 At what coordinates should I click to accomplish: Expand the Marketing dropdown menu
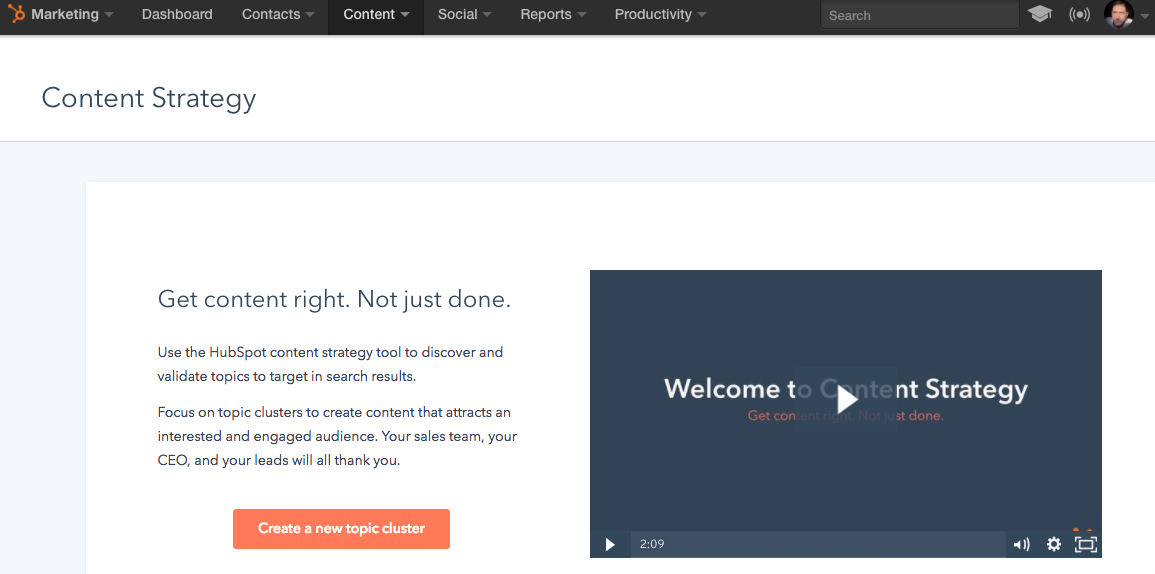point(72,15)
